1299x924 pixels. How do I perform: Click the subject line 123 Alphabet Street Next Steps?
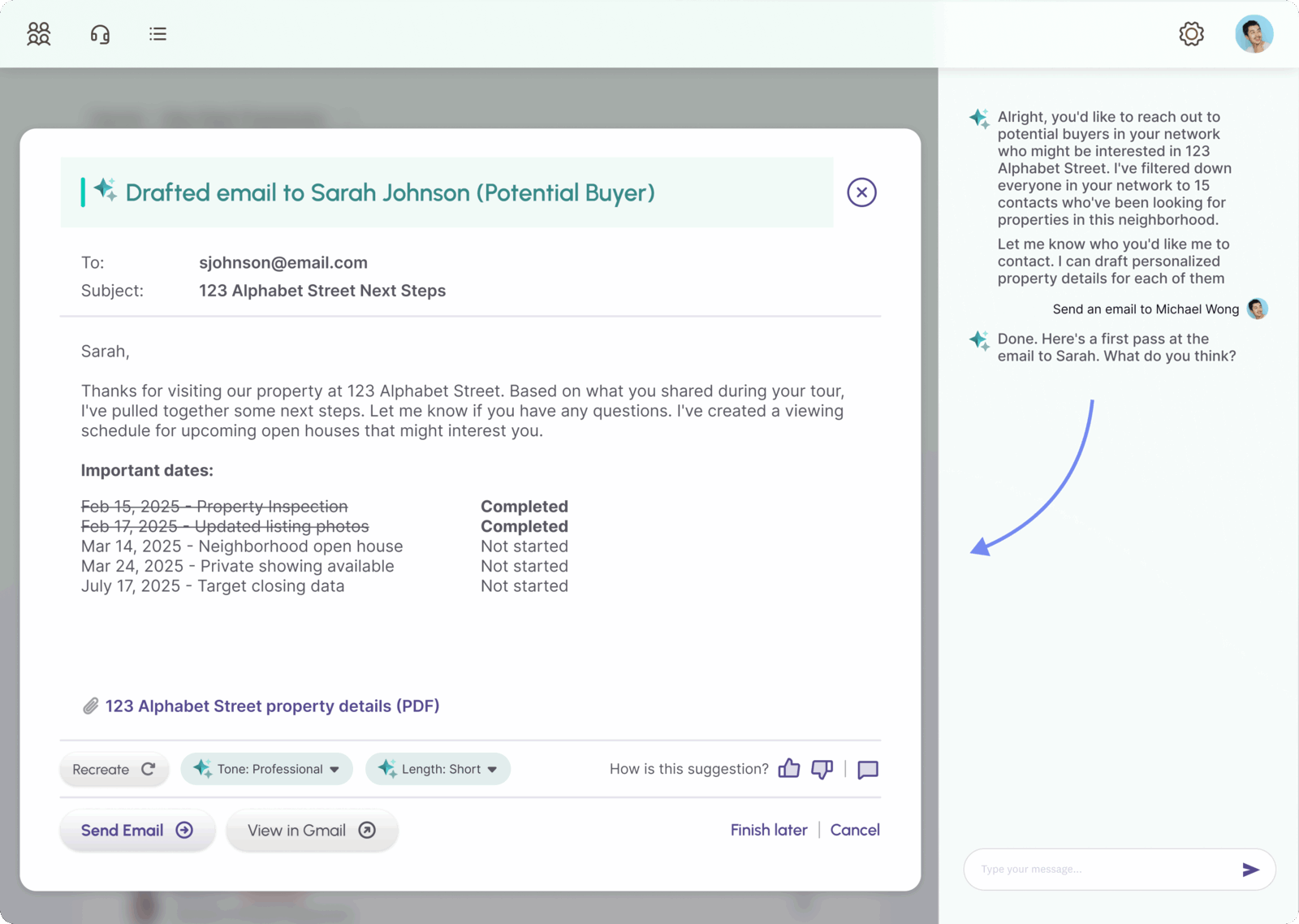coord(322,291)
